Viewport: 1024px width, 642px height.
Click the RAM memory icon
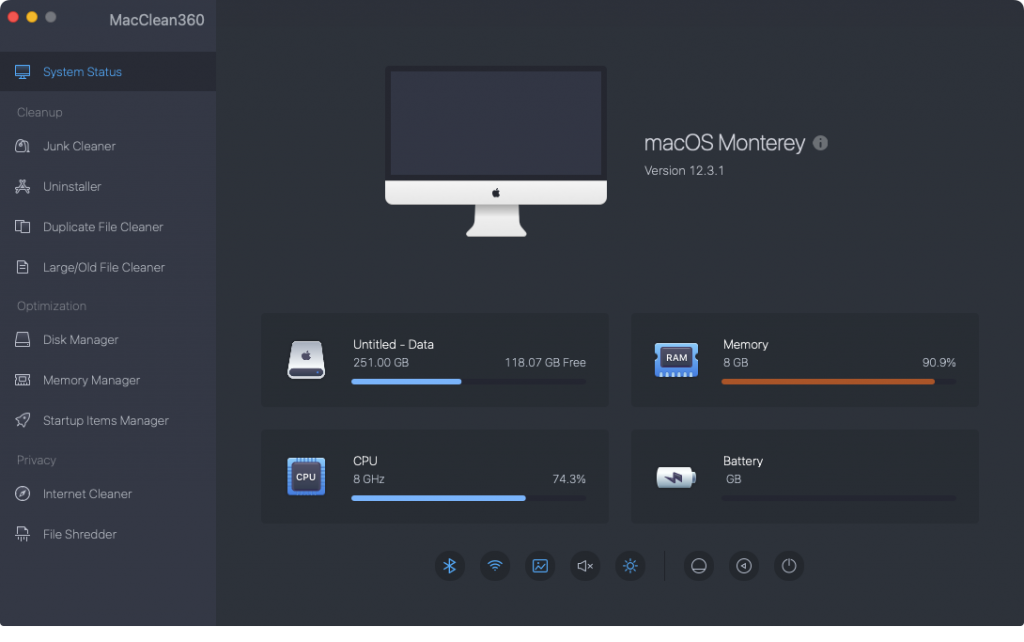point(676,360)
